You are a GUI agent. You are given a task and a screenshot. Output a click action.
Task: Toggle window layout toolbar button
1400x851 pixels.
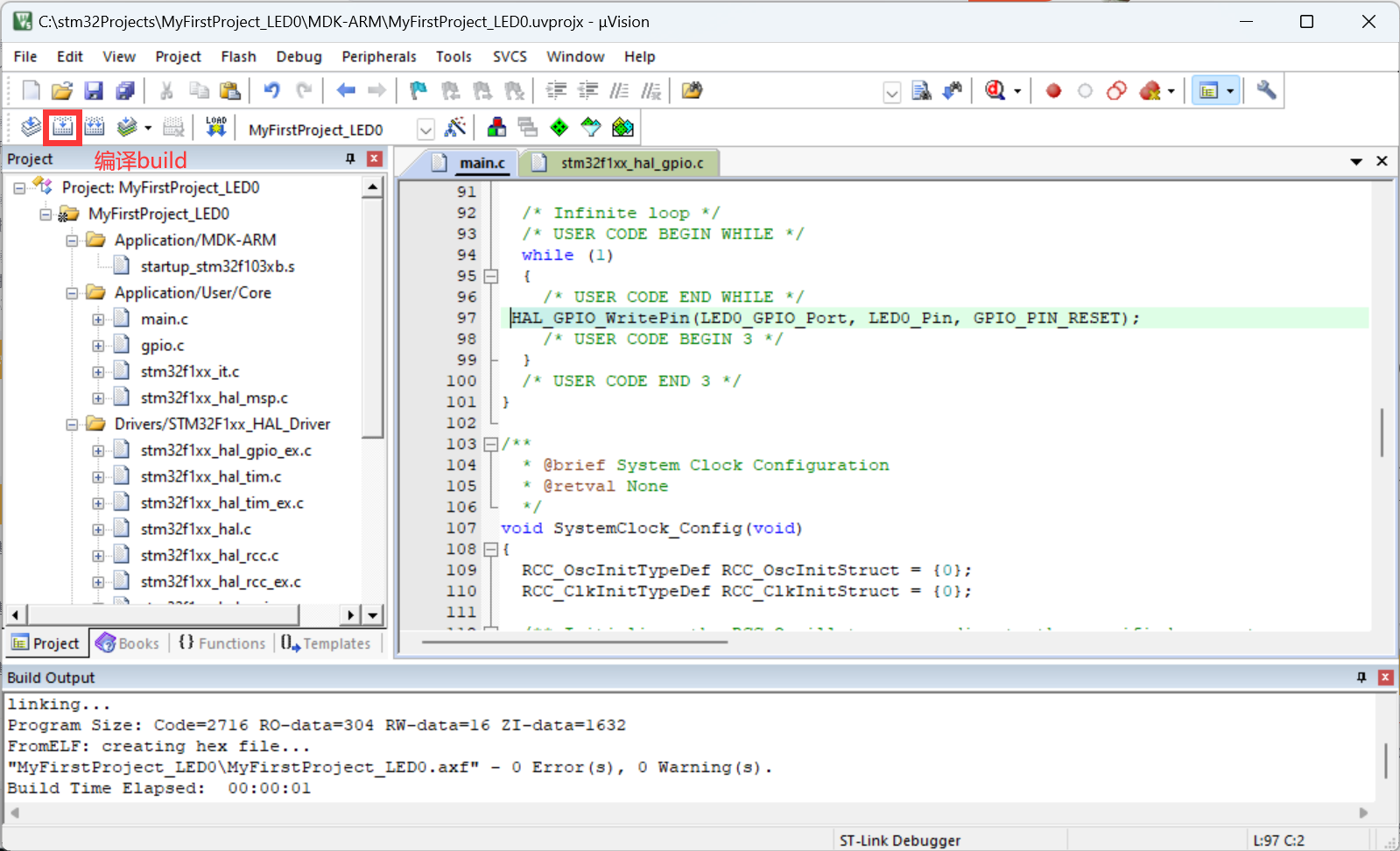1208,90
